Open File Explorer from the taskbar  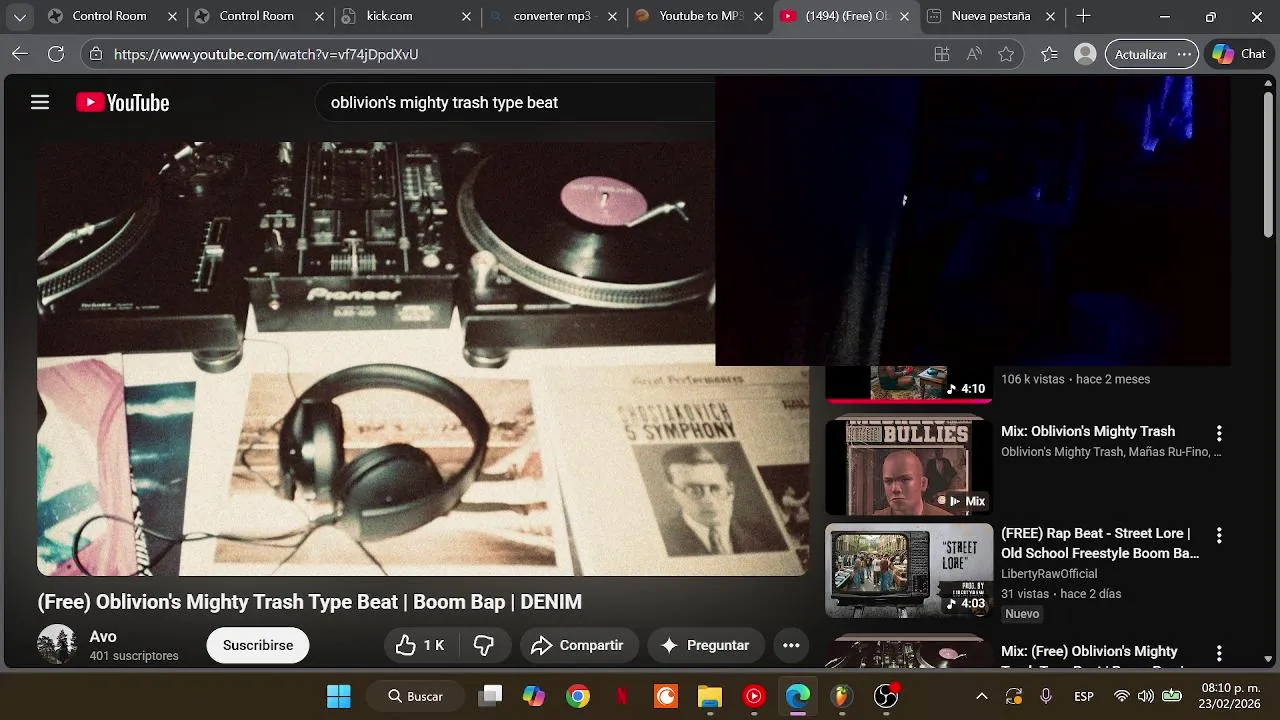[710, 696]
